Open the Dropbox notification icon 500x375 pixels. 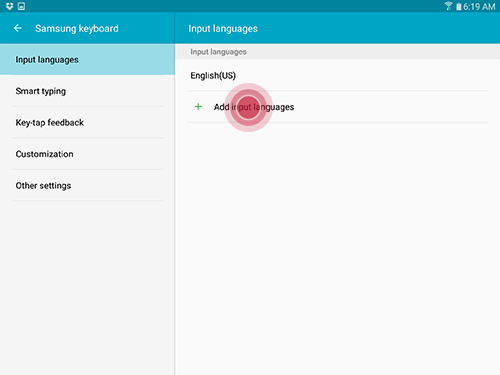(9, 6)
